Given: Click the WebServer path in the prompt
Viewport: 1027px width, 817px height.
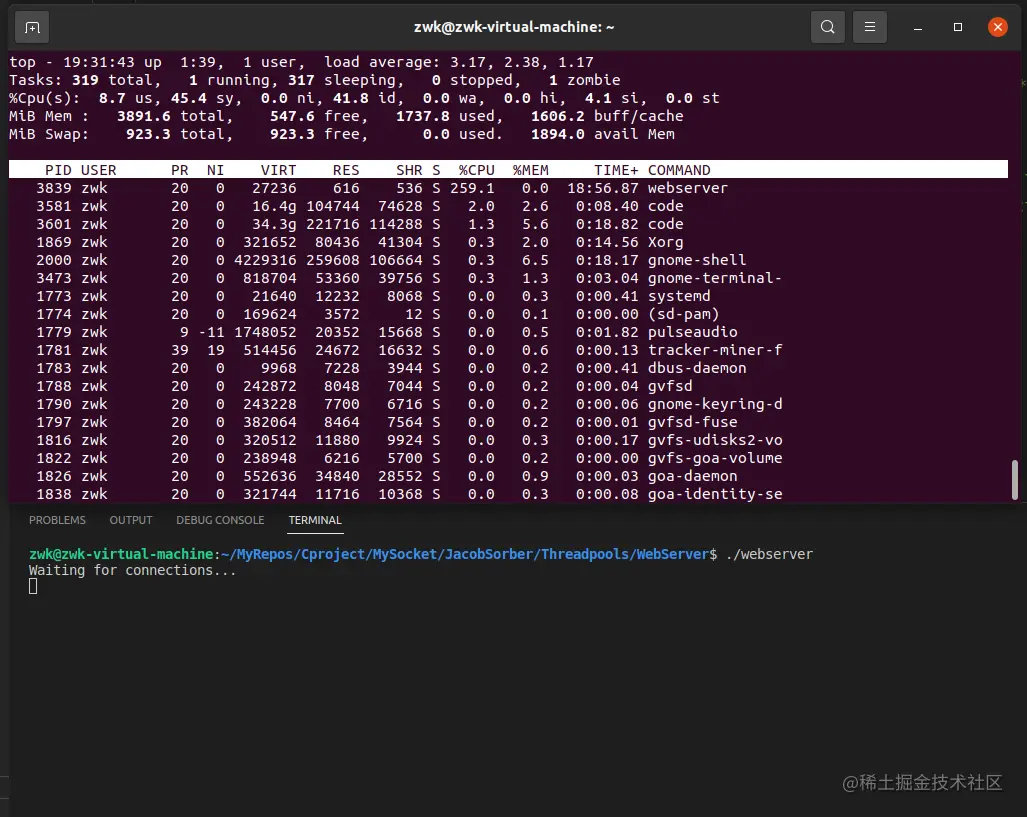Looking at the screenshot, I should 673,554.
